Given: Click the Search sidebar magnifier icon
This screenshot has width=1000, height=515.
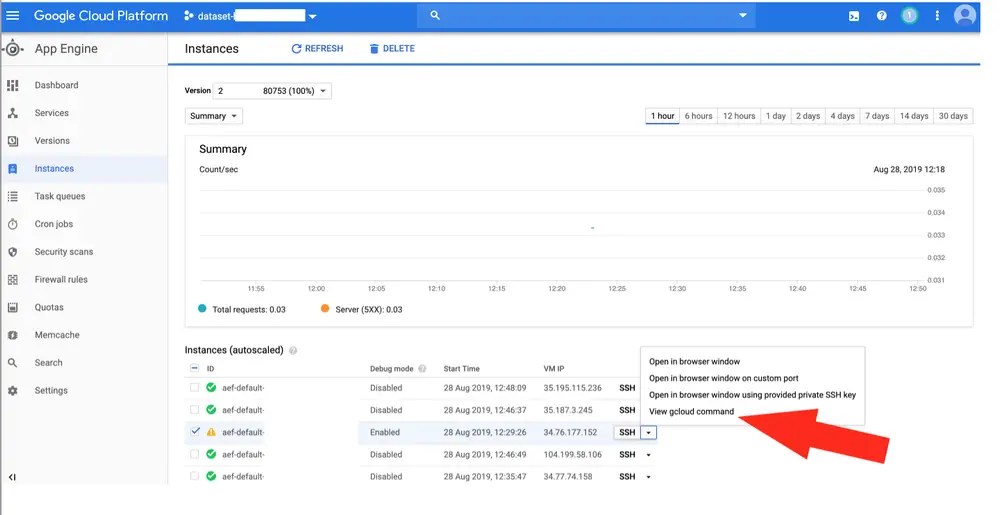Looking at the screenshot, I should click(x=13, y=363).
